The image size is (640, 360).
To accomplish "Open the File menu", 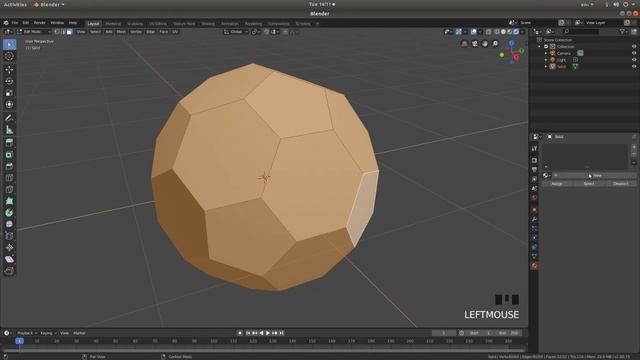I will [x=15, y=23].
